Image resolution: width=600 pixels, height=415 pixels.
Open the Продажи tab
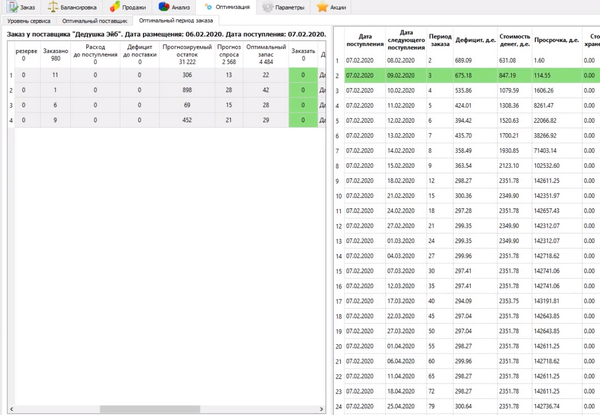(128, 7)
